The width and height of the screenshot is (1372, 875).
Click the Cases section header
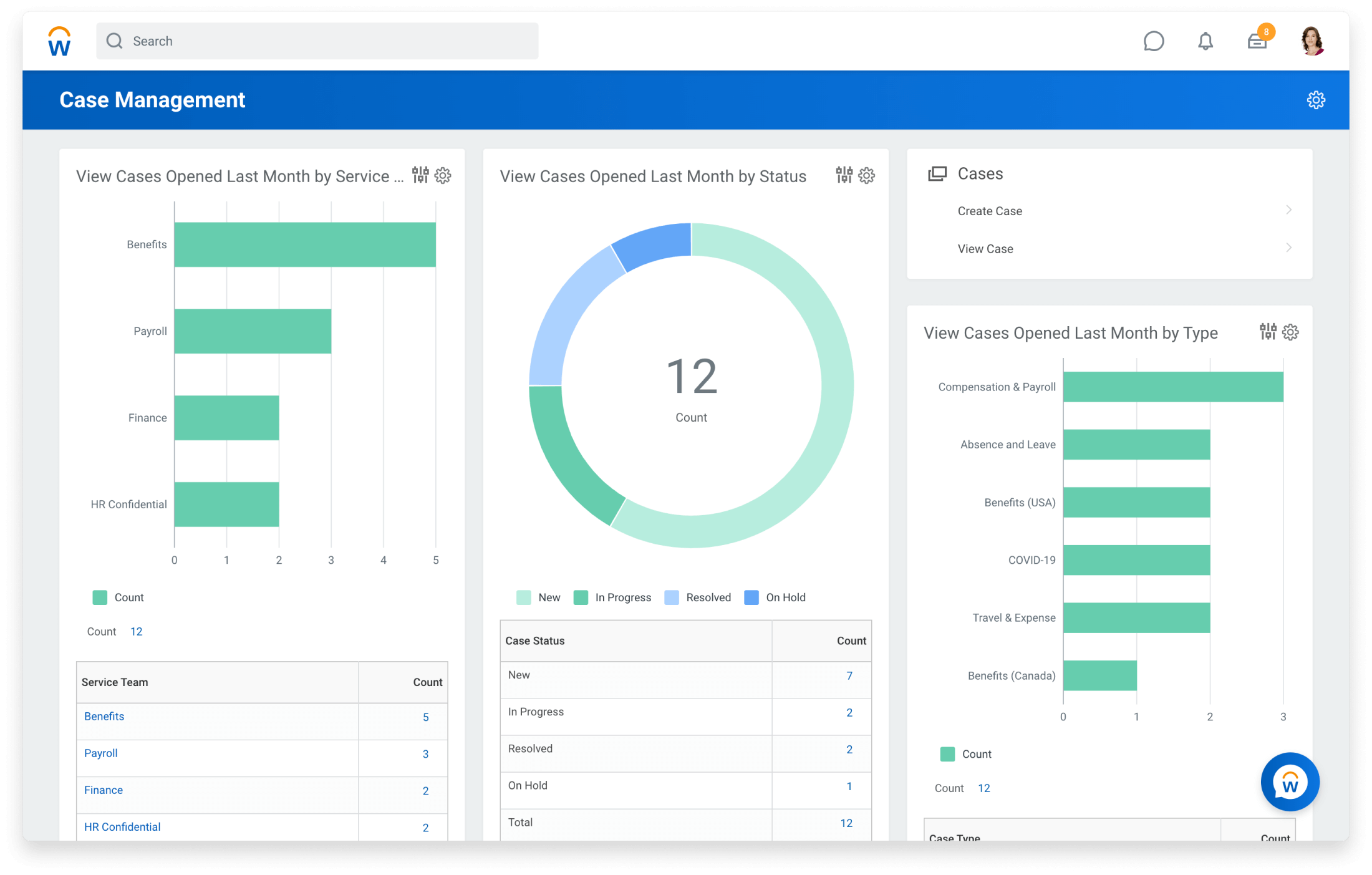pos(980,173)
